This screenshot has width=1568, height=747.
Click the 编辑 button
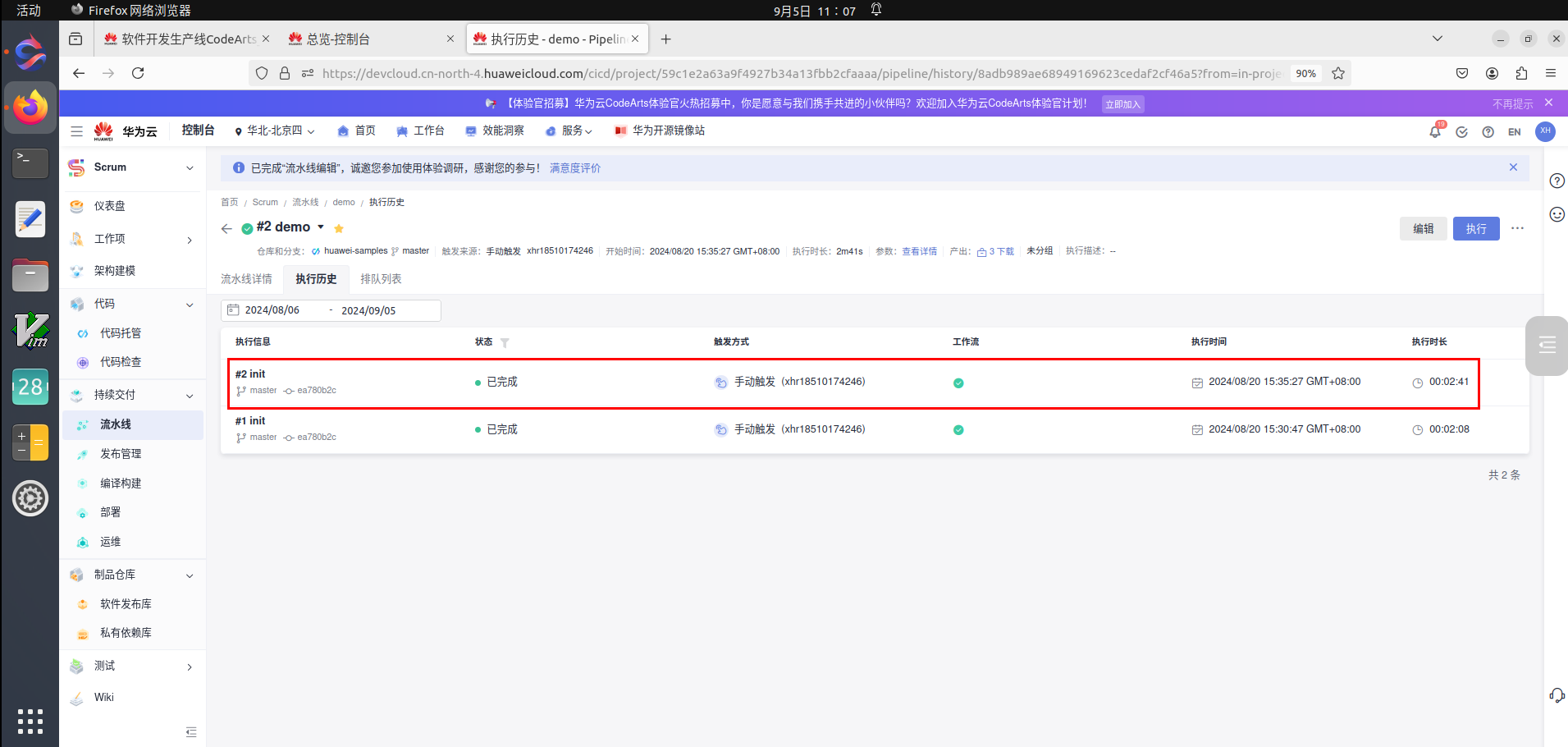point(1424,228)
